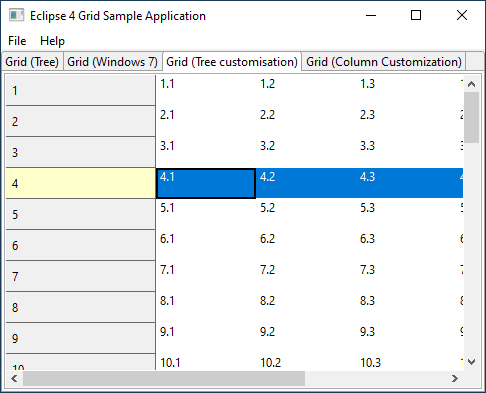
Task: Open the File menu
Action: pos(17,41)
